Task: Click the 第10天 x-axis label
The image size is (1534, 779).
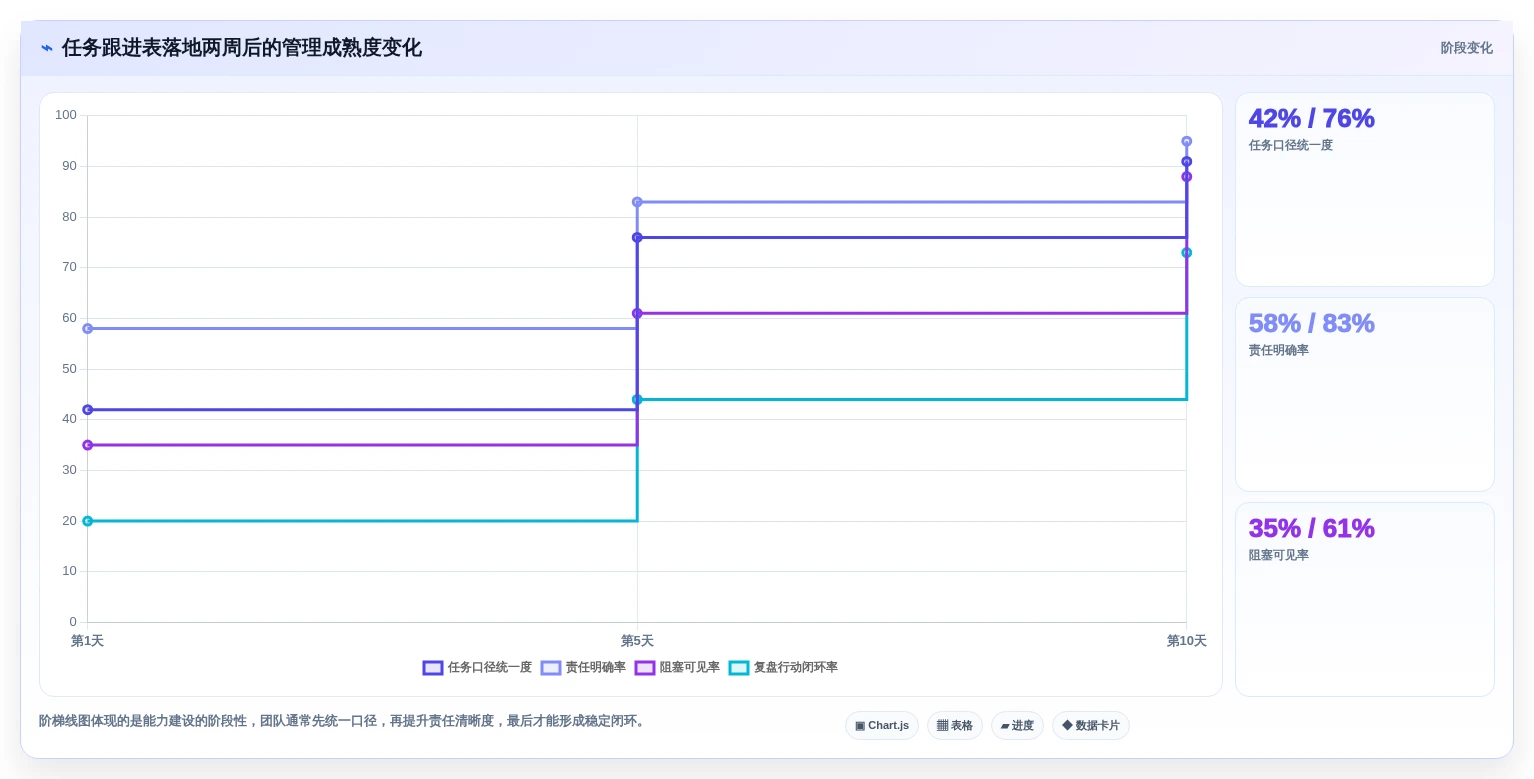Action: pos(1186,641)
